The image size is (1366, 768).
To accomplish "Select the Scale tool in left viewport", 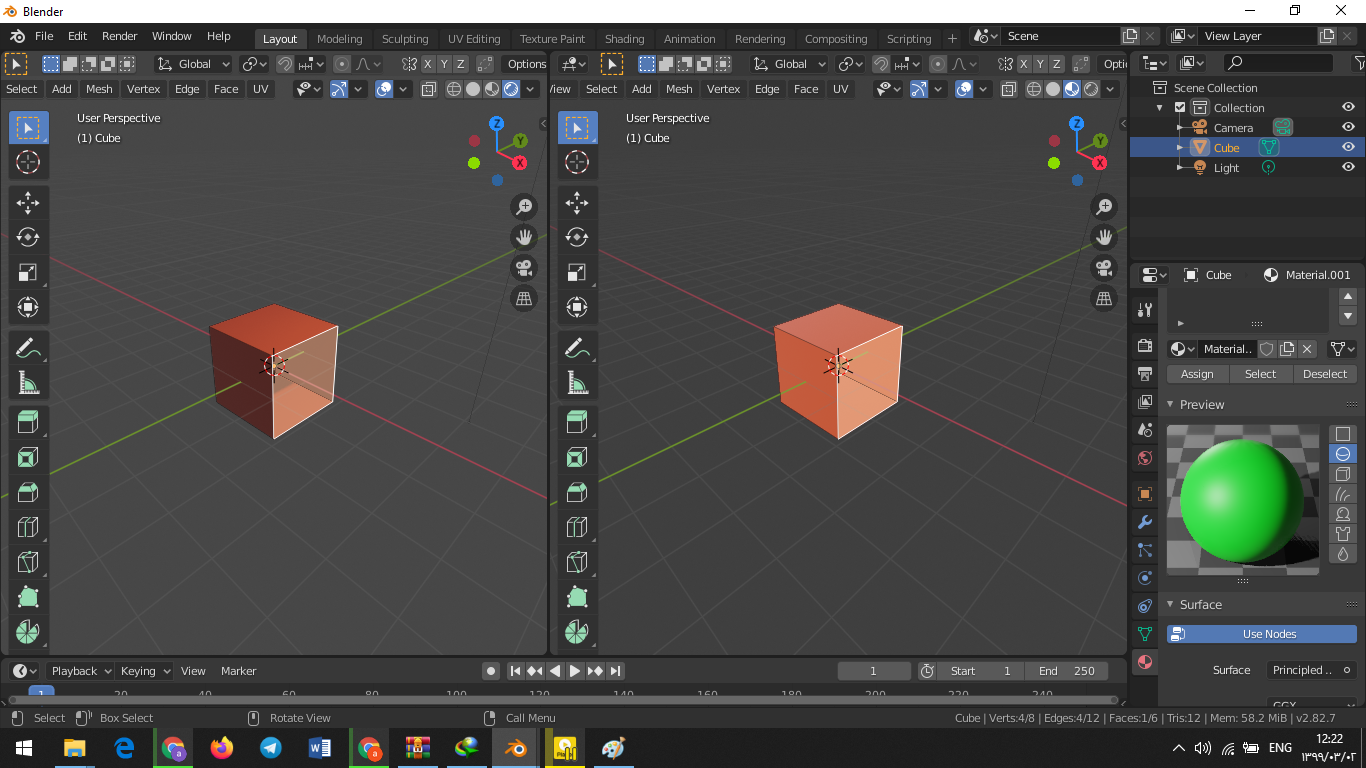I will [28, 272].
